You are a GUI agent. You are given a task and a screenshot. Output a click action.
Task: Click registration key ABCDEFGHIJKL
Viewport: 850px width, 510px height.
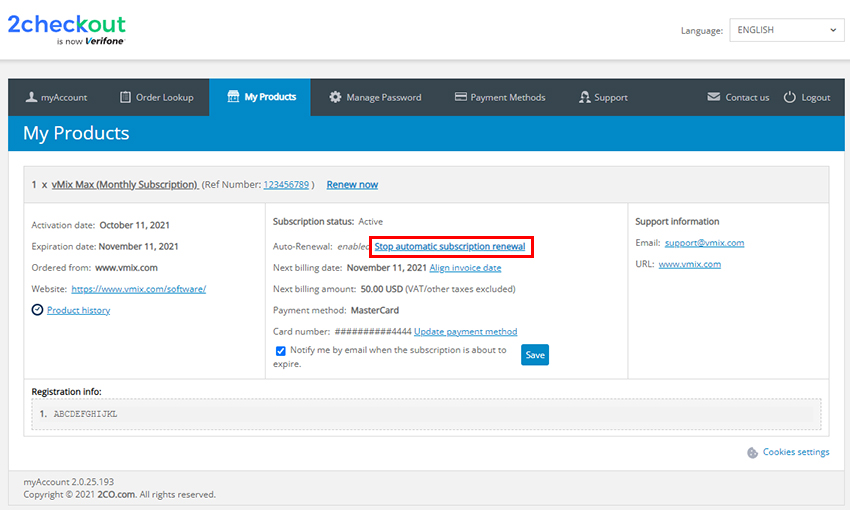85,414
